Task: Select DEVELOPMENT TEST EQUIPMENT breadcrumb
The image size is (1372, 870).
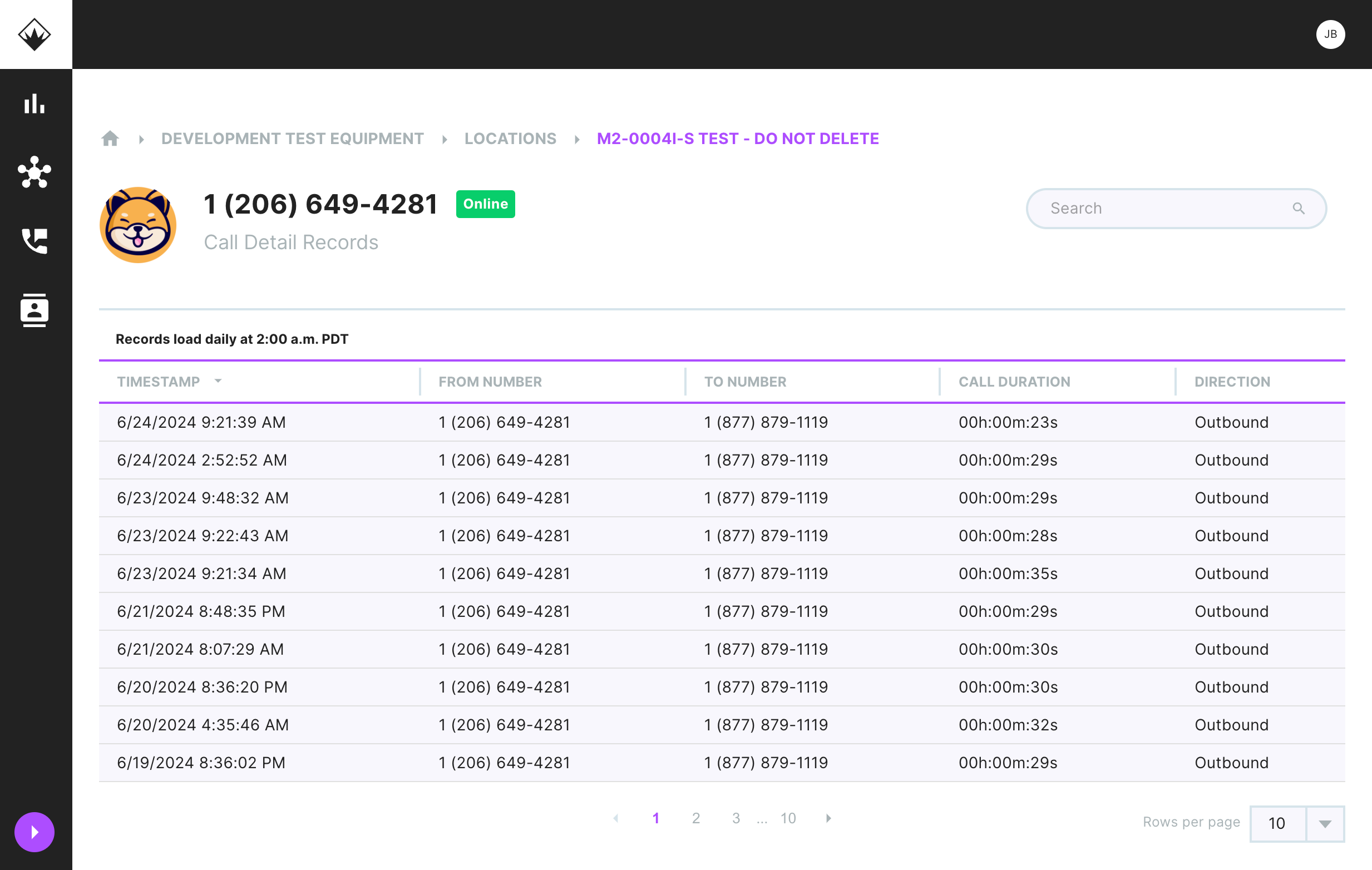Action: coord(292,138)
